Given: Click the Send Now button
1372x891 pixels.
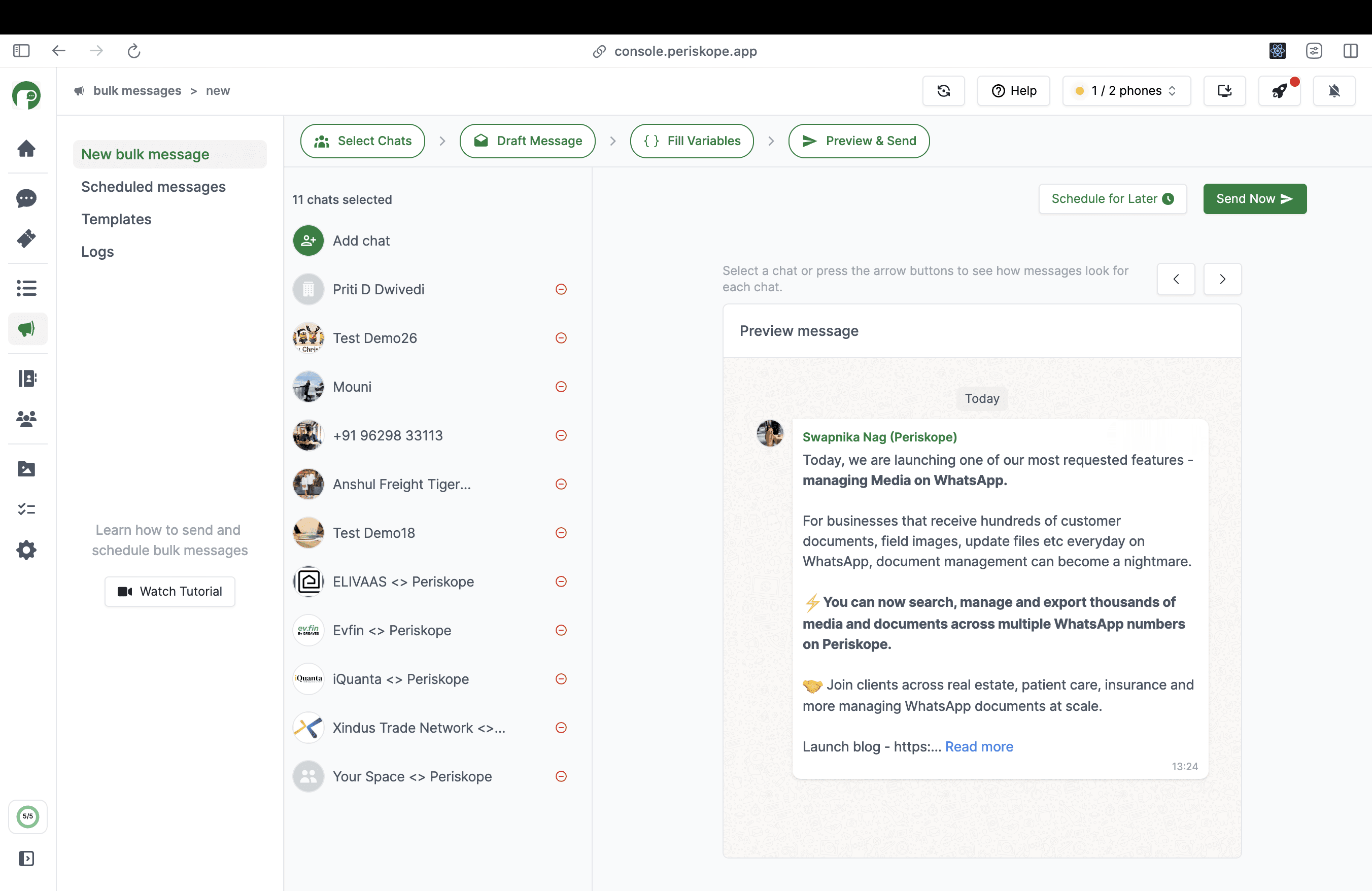Looking at the screenshot, I should [1254, 199].
